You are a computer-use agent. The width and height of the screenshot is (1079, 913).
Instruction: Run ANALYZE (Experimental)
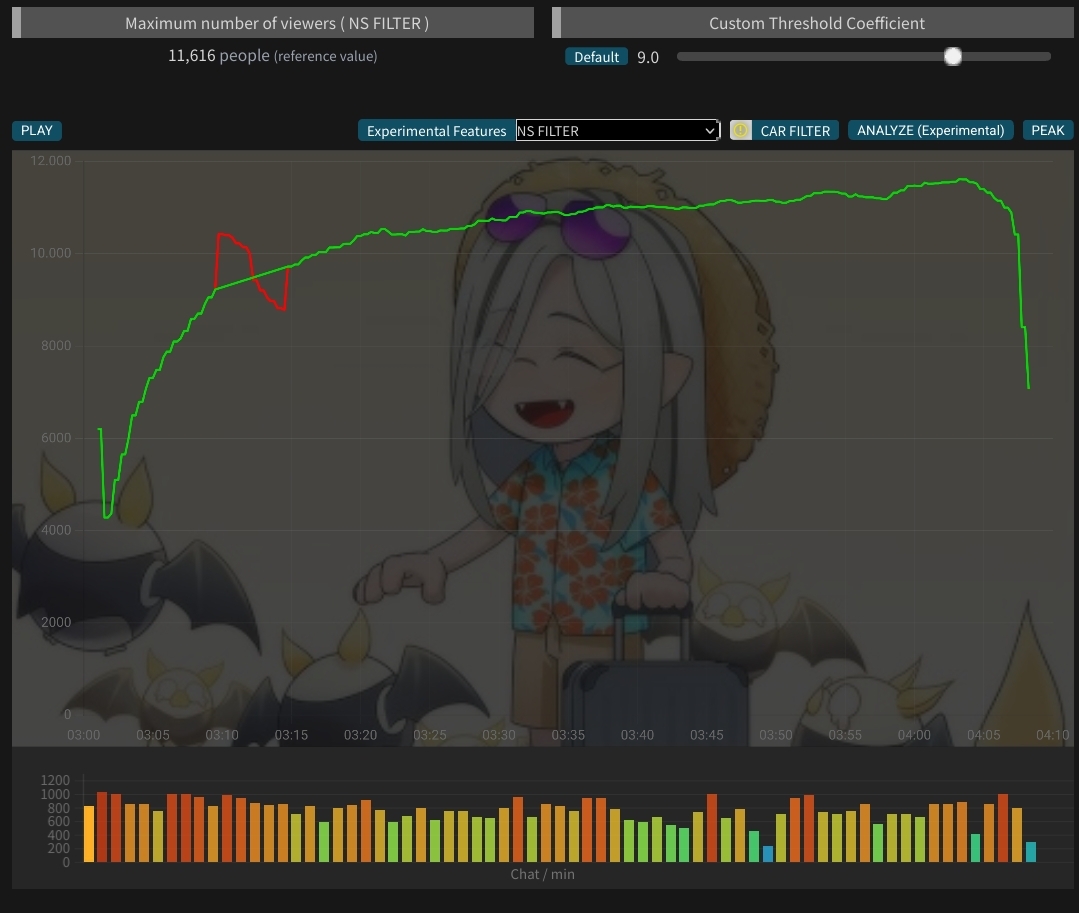(x=930, y=130)
